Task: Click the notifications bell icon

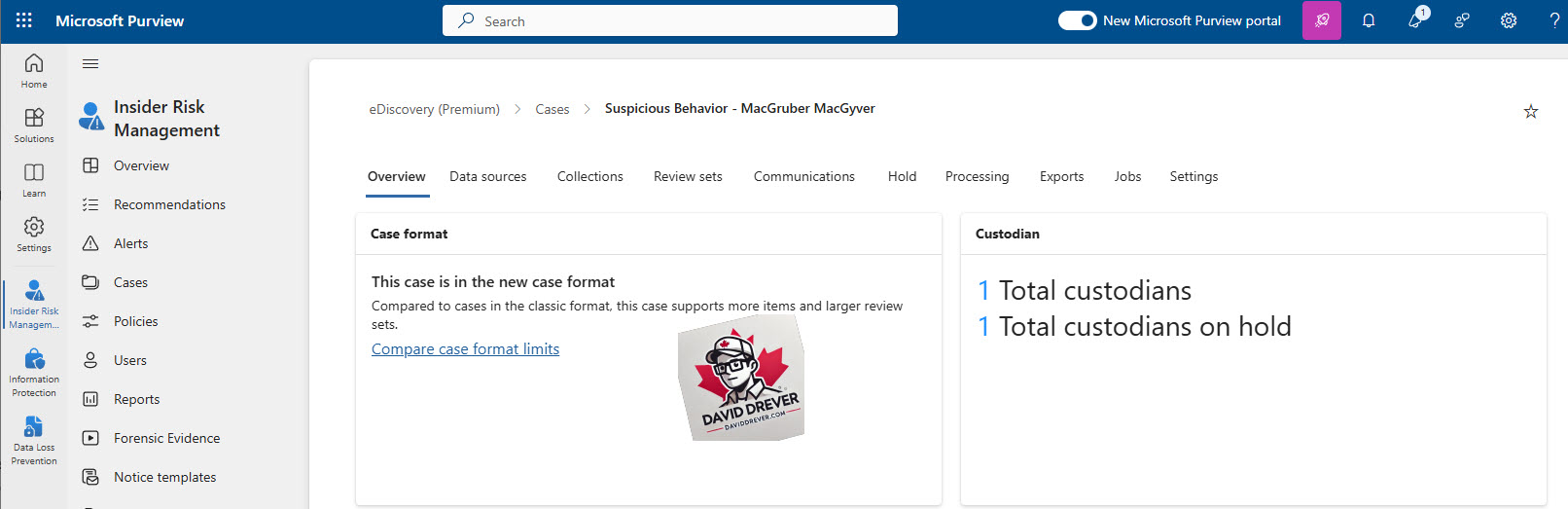Action: click(1369, 20)
